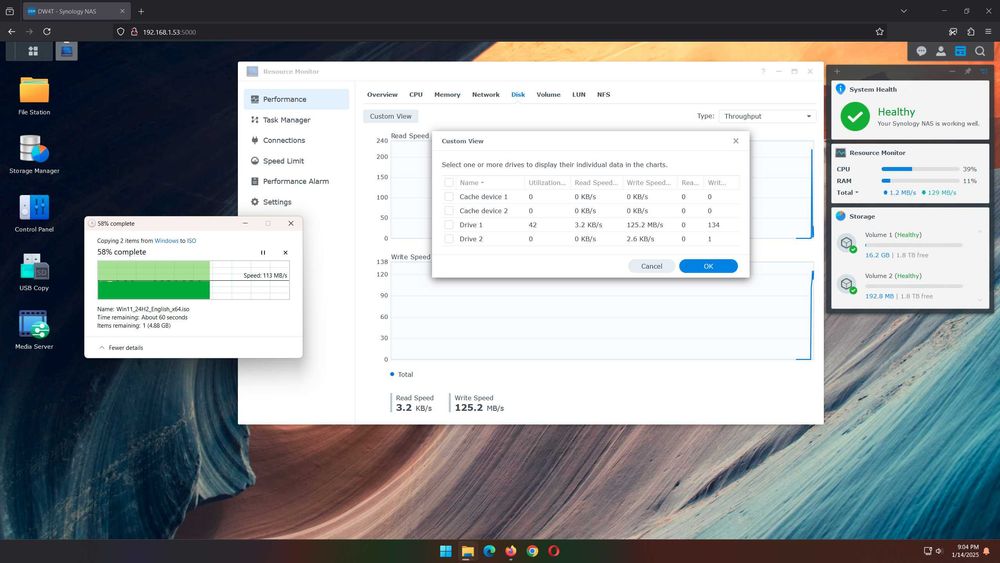Viewport: 1000px width, 563px height.
Task: Cancel the file copy with the X button
Action: [285, 252]
